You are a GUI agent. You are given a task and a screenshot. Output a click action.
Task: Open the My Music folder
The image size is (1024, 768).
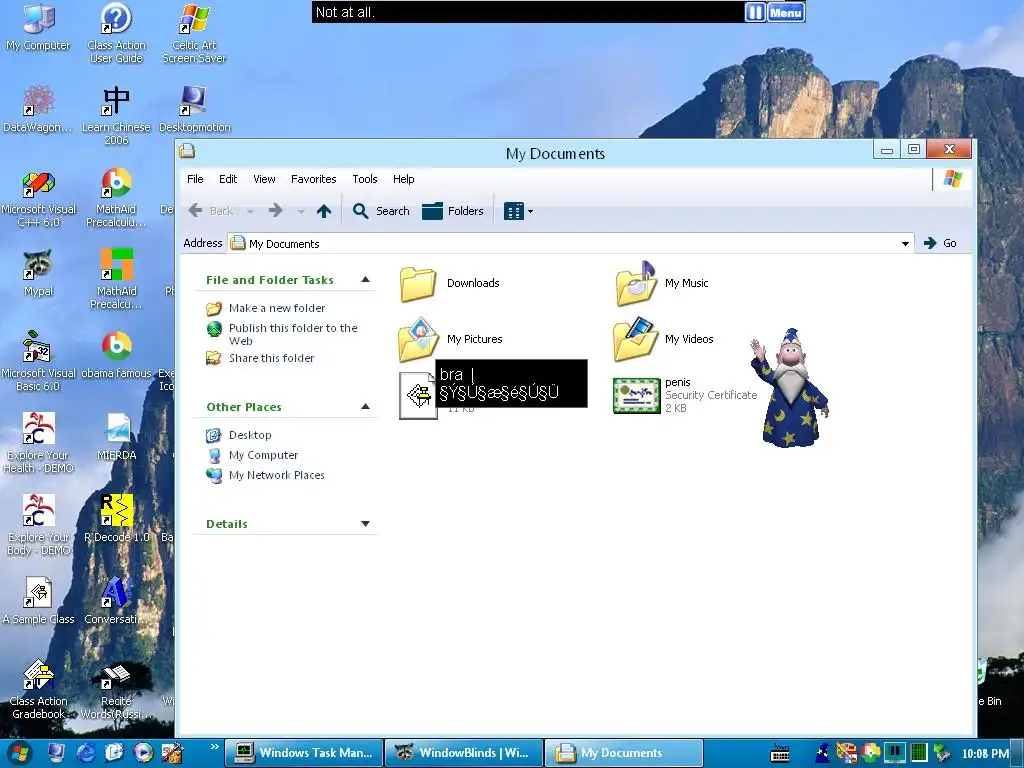tap(662, 283)
